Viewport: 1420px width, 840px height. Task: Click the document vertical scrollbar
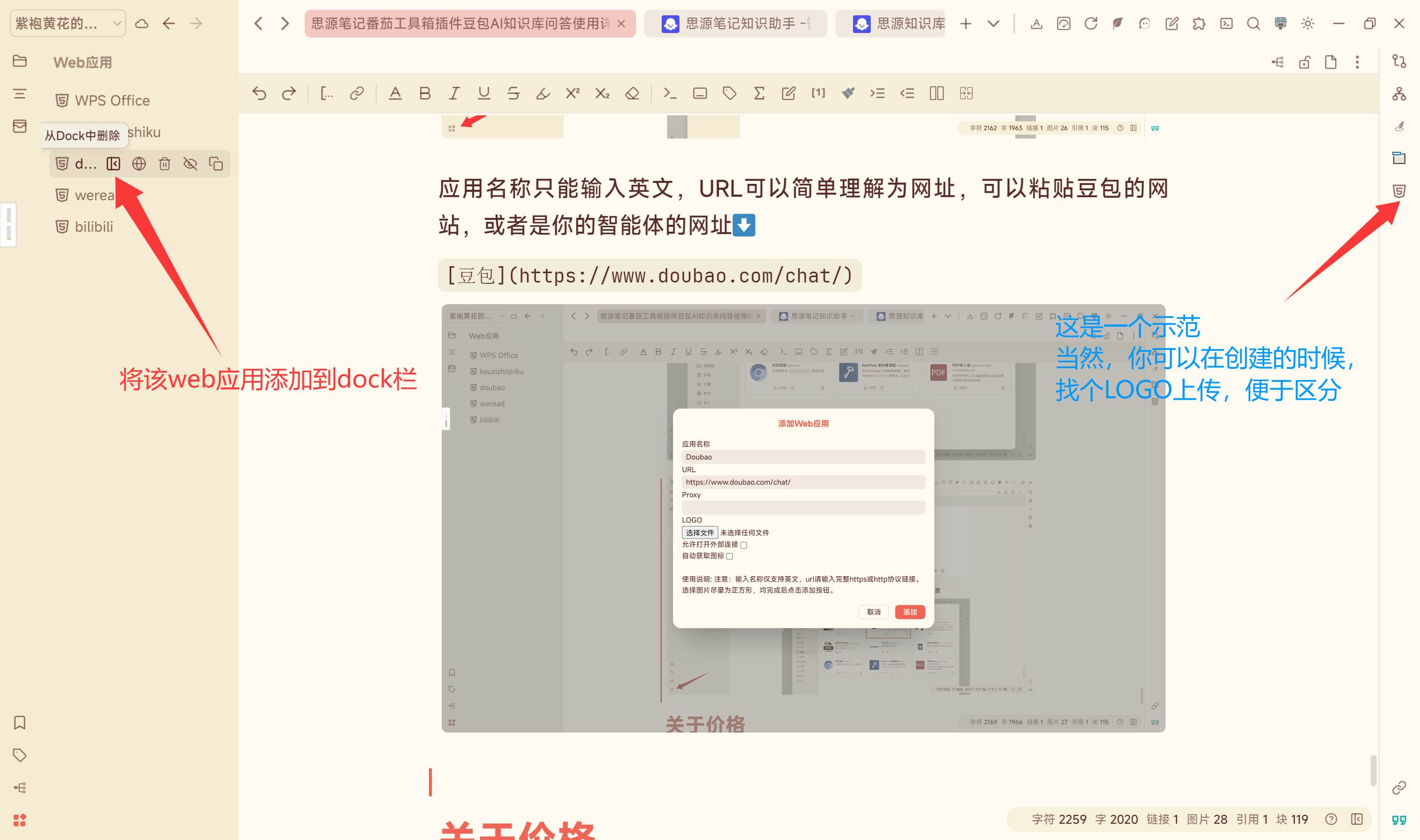[1373, 770]
